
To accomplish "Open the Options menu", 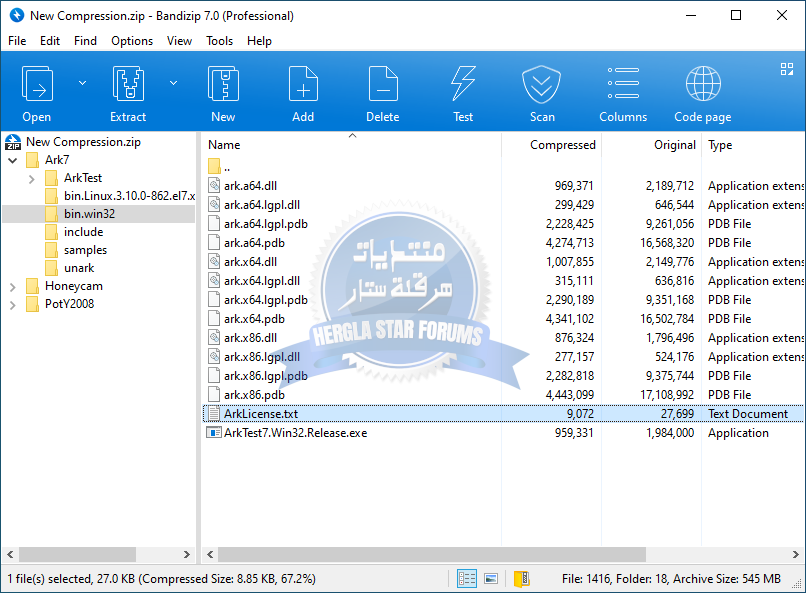I will pos(132,41).
